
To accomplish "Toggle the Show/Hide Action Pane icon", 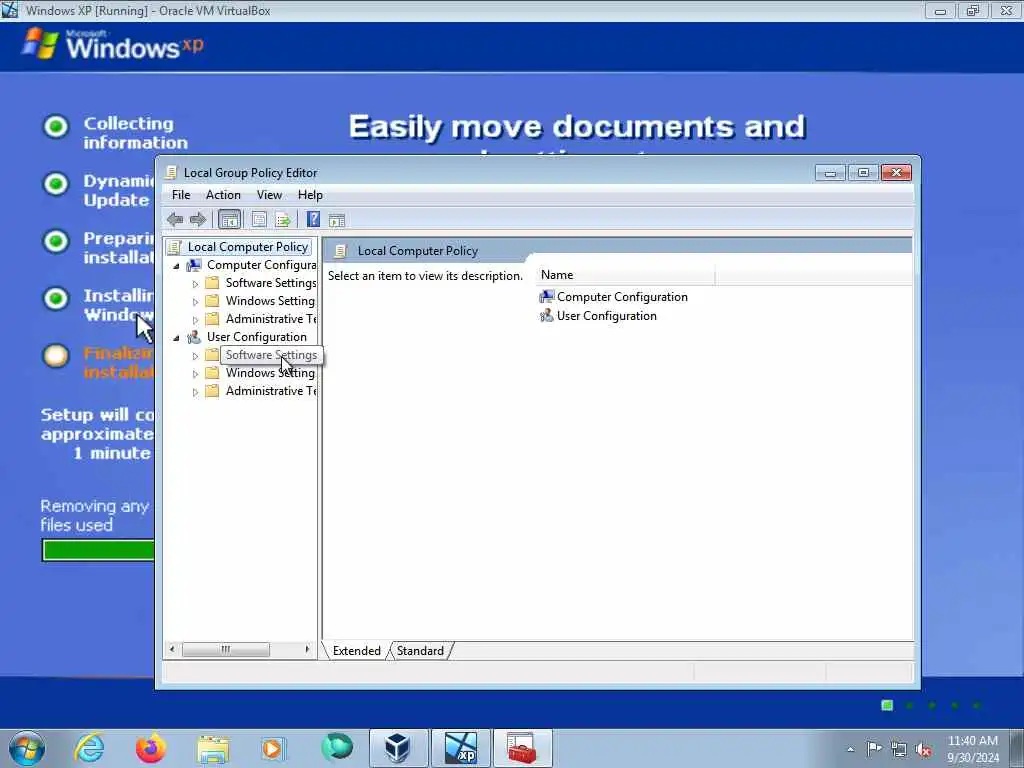I will [x=337, y=220].
